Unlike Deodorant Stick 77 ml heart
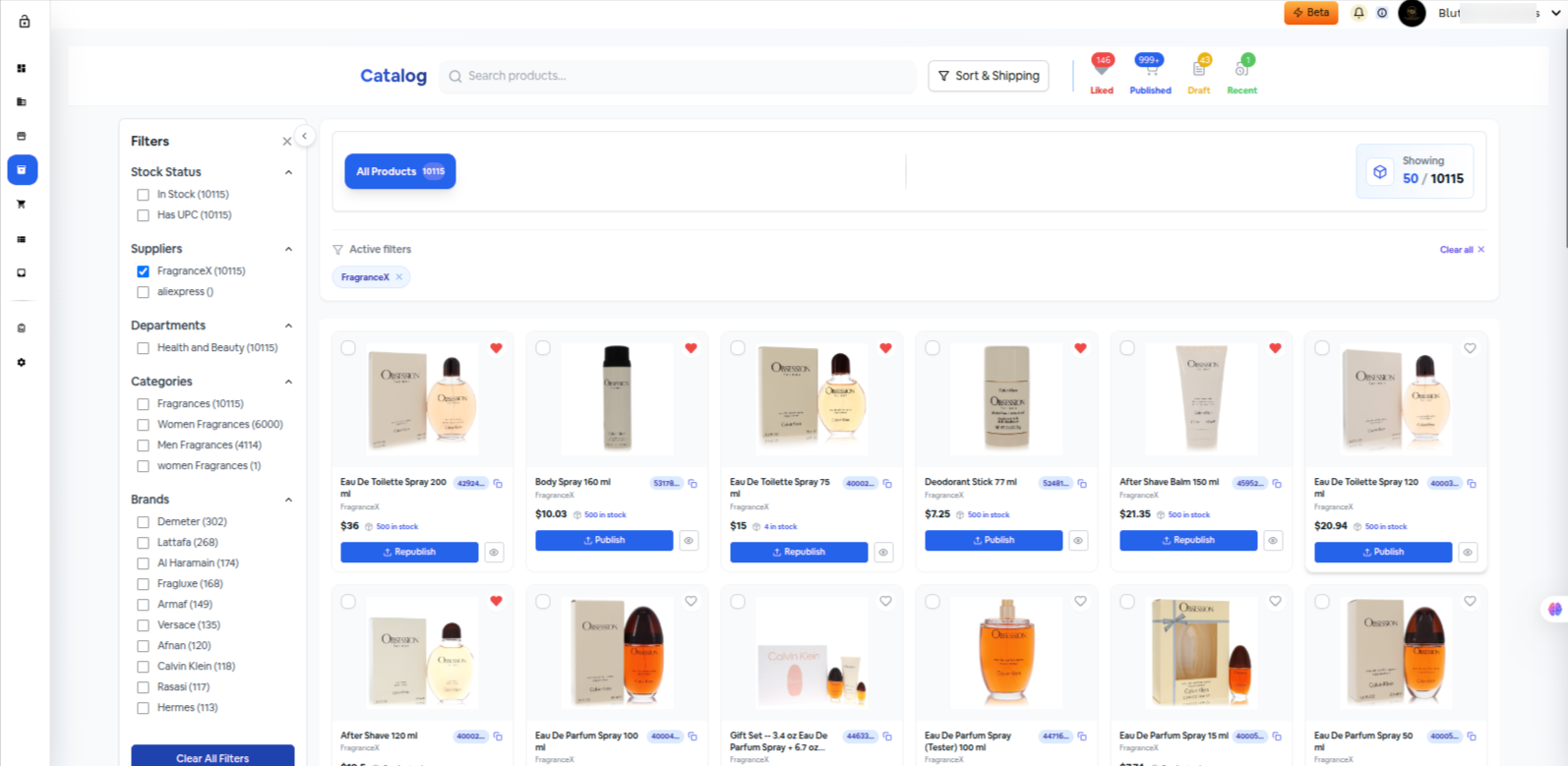 1080,348
